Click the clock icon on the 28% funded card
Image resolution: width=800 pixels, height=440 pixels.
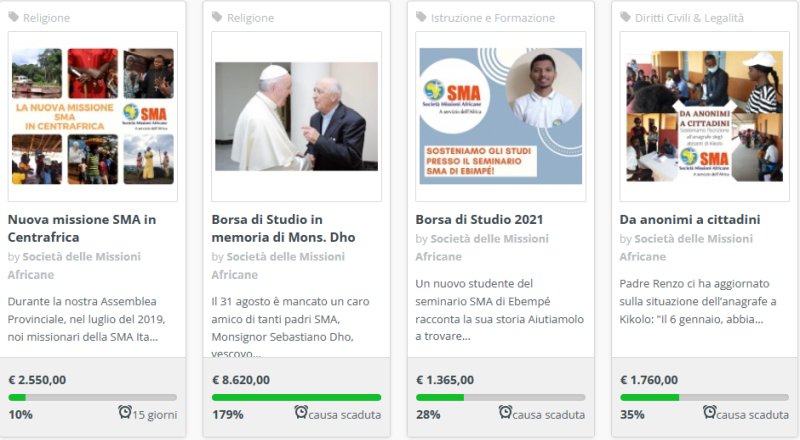[x=505, y=413]
